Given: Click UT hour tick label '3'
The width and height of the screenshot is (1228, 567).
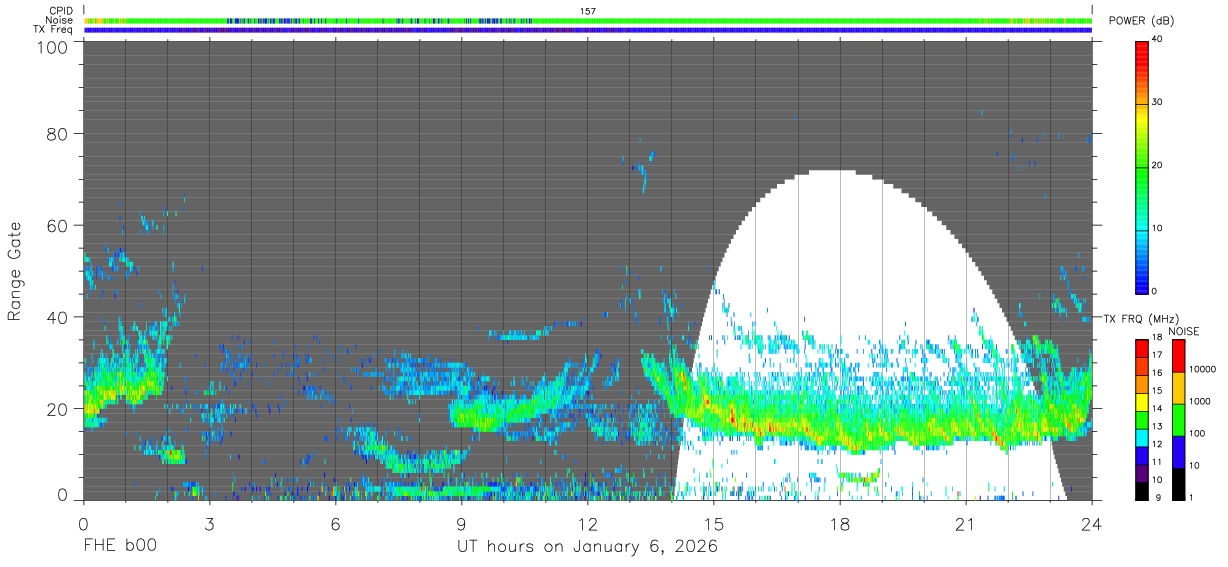Looking at the screenshot, I should coord(209,524).
